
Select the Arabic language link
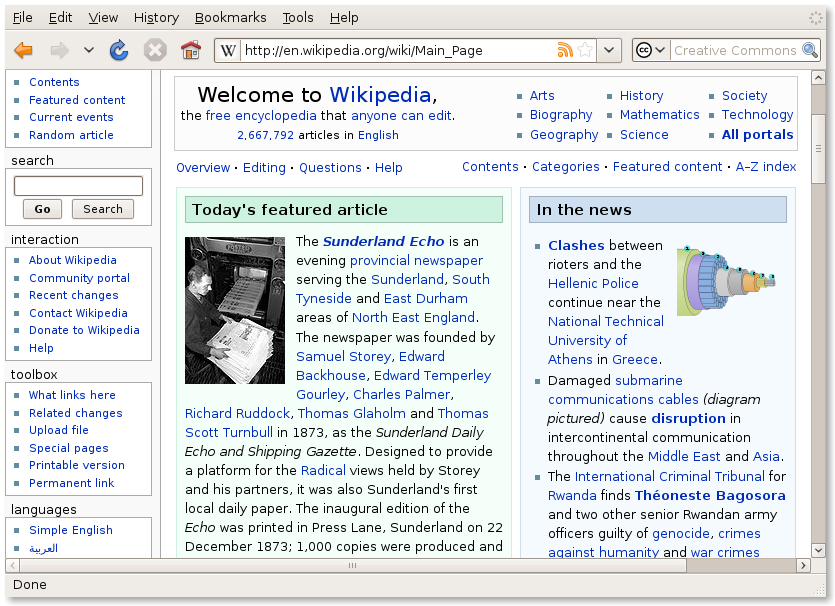coord(43,548)
